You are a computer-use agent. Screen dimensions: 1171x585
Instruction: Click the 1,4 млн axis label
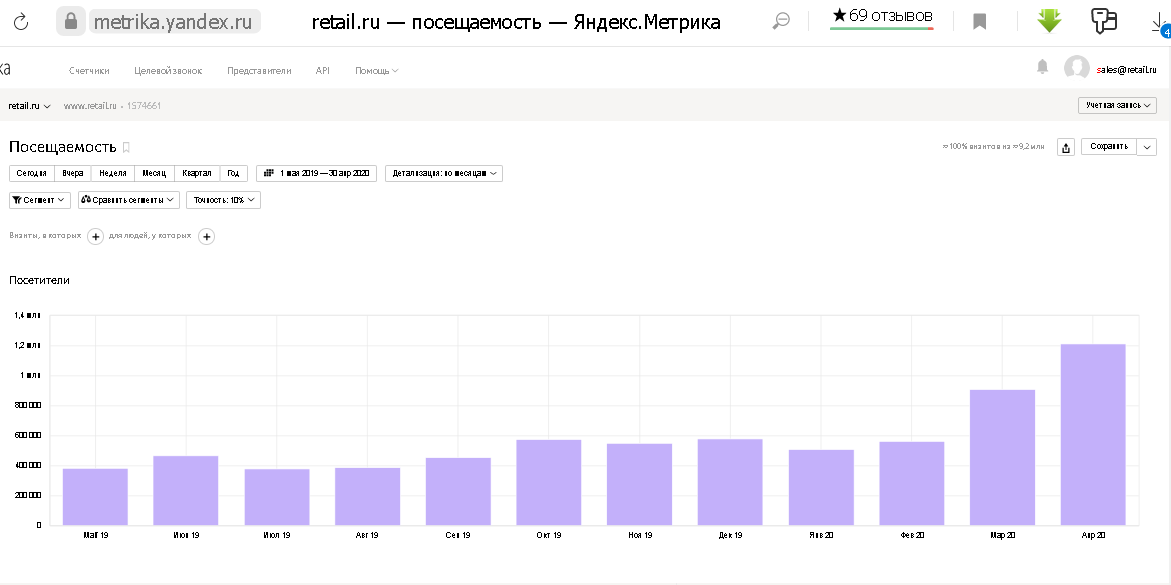point(28,315)
